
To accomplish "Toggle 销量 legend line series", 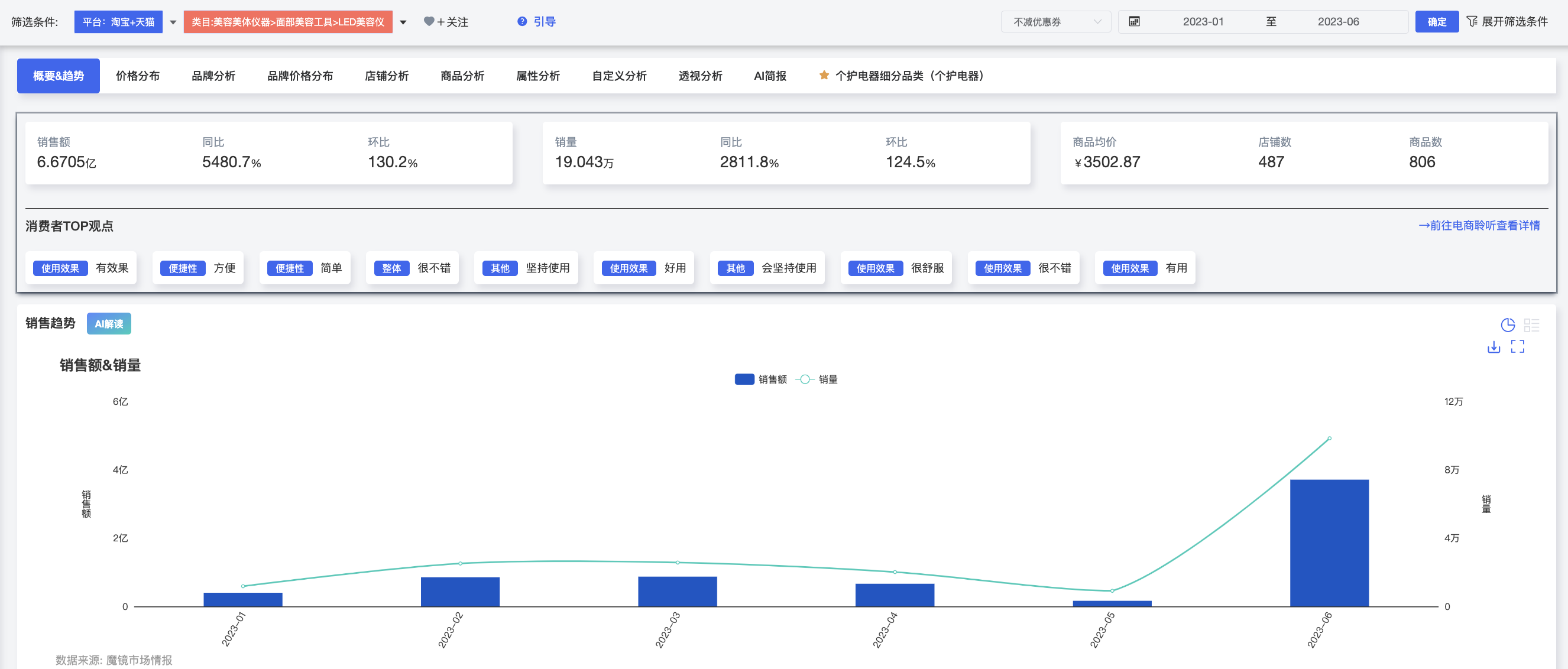I will [817, 379].
